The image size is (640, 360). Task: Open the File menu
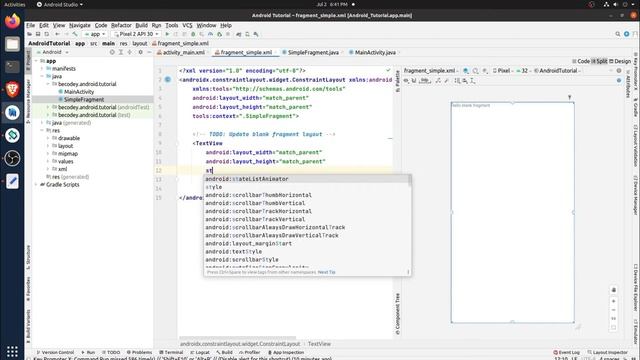click(31, 25)
